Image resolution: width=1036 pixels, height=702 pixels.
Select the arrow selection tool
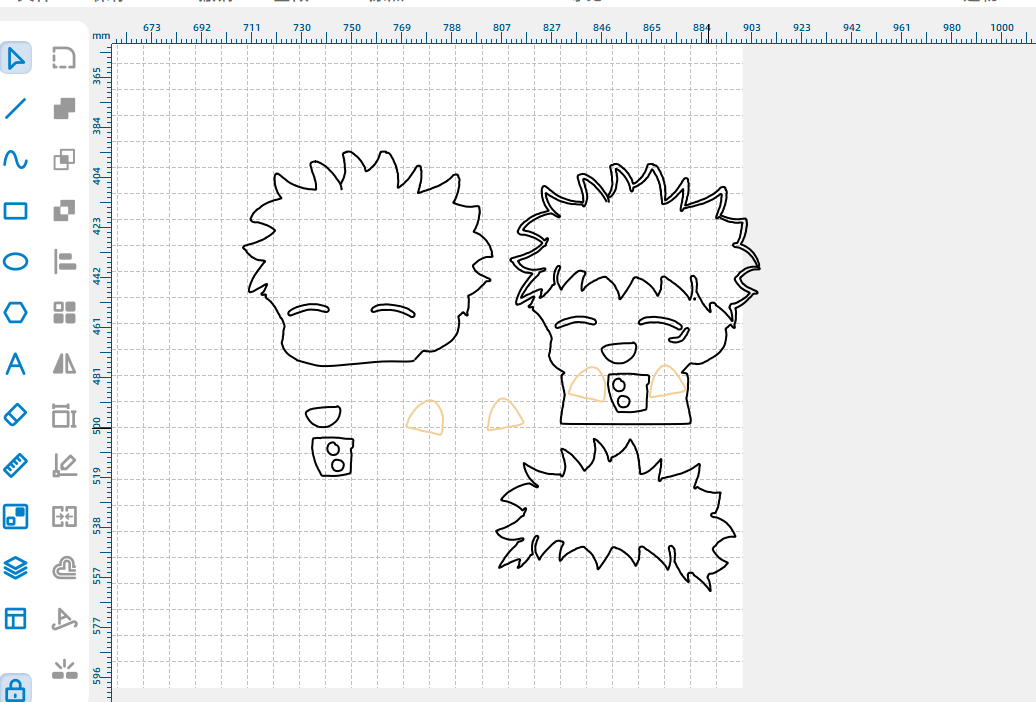coord(16,58)
